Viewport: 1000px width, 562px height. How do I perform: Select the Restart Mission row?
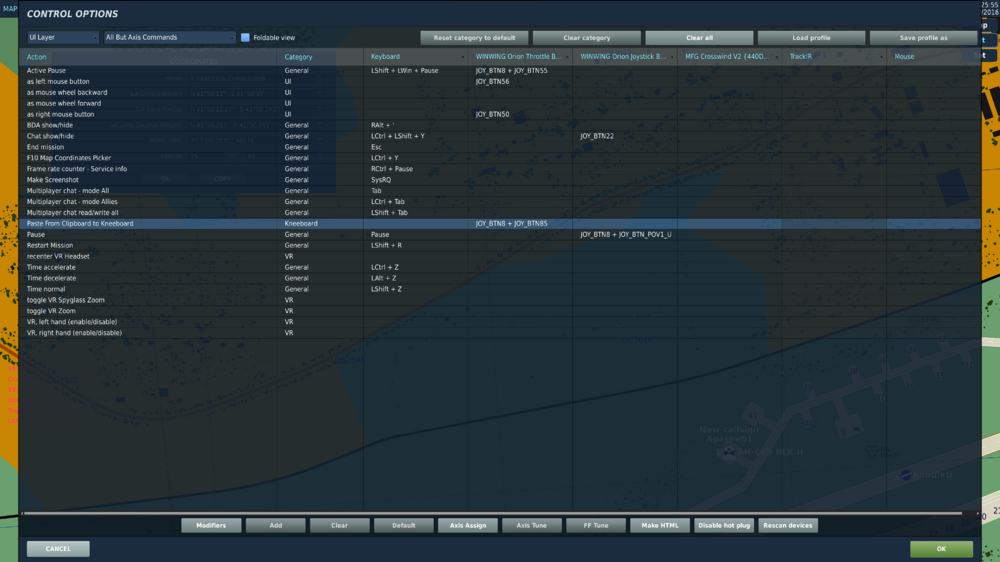[499, 246]
